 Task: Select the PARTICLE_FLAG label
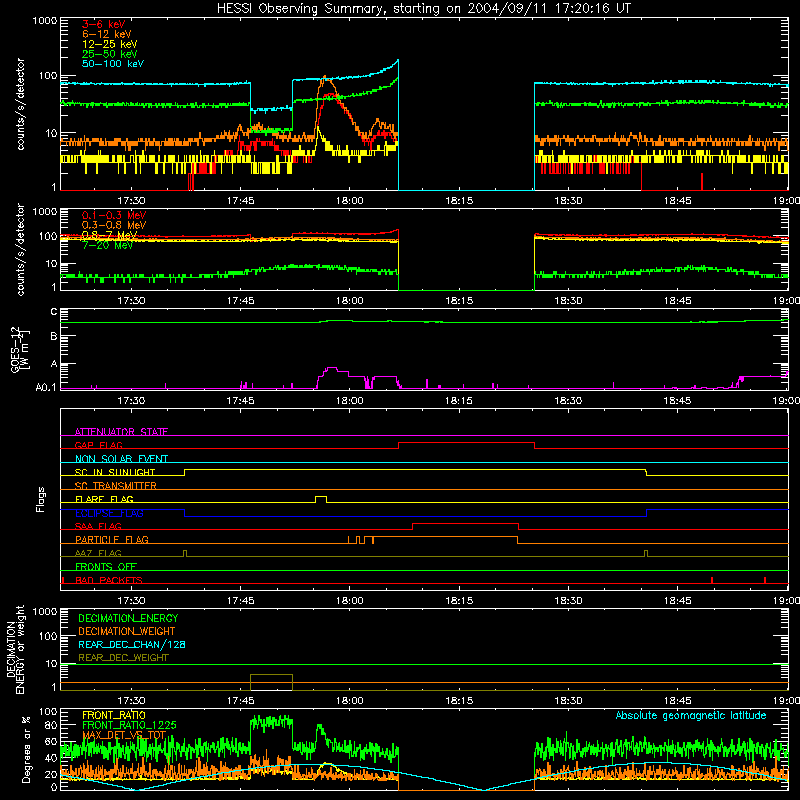pyautogui.click(x=112, y=539)
